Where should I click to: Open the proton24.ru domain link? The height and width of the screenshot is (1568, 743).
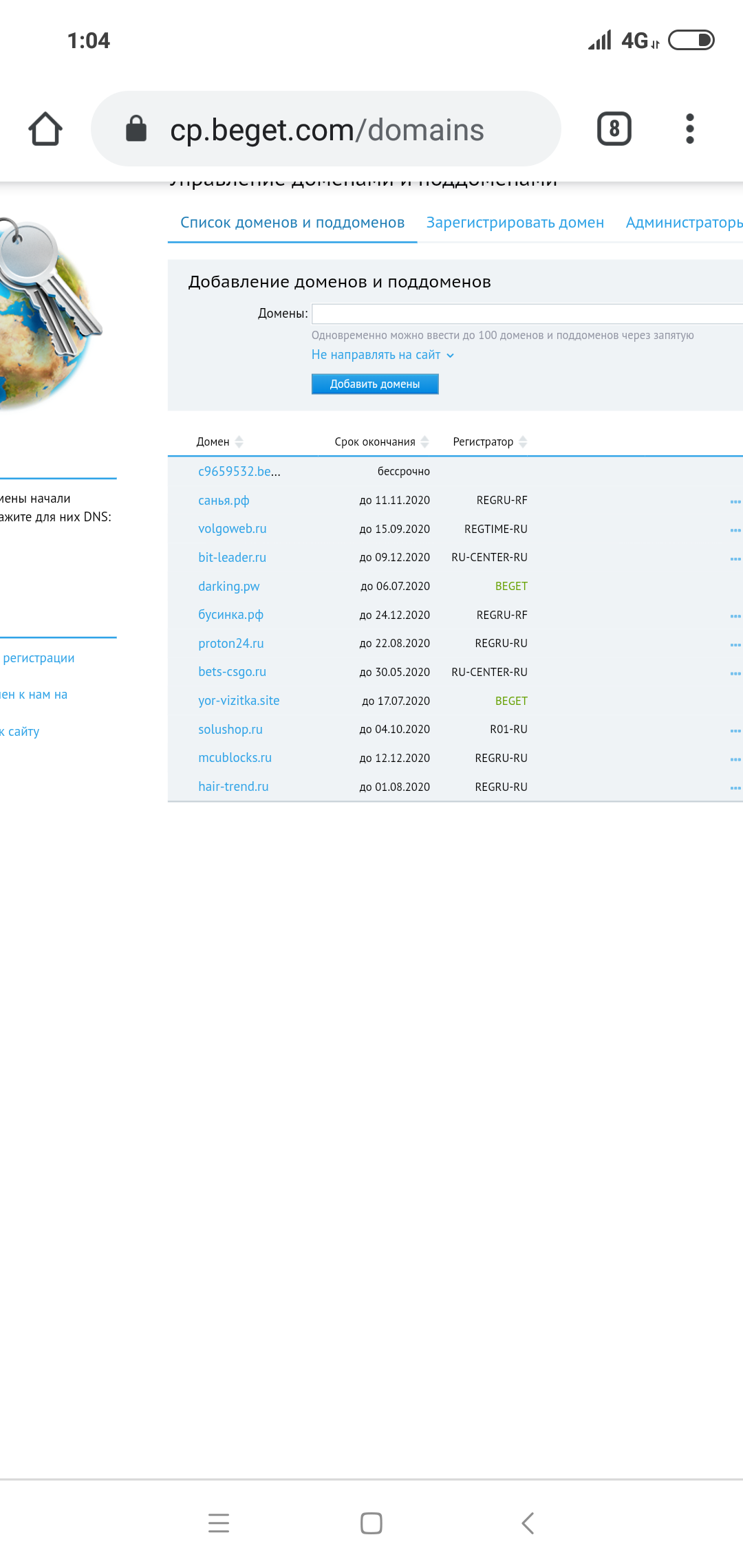click(x=230, y=644)
